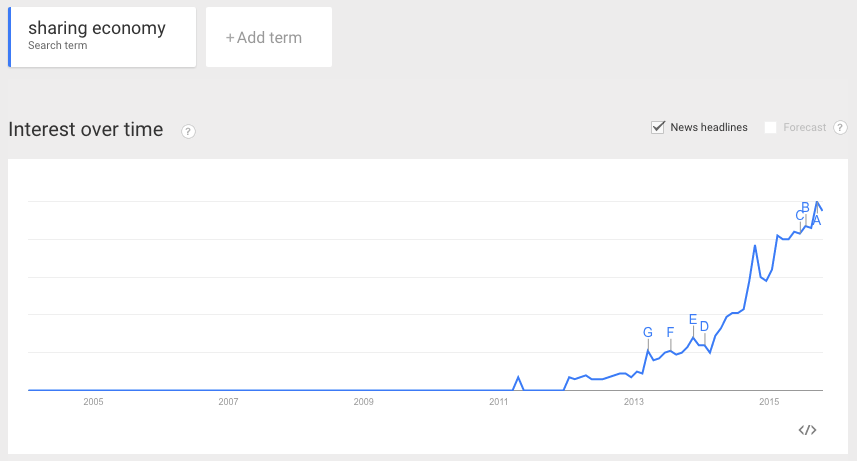Select news headline marker E

point(693,319)
